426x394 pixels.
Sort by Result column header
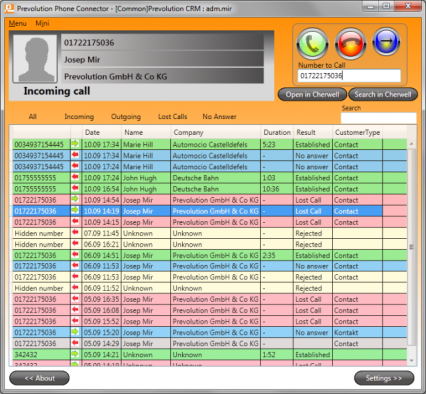click(313, 132)
